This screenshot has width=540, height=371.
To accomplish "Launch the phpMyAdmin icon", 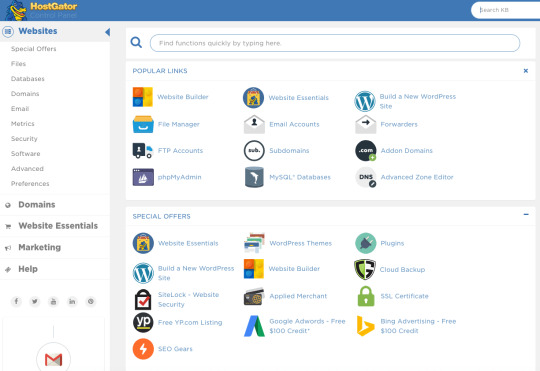I will (143, 177).
